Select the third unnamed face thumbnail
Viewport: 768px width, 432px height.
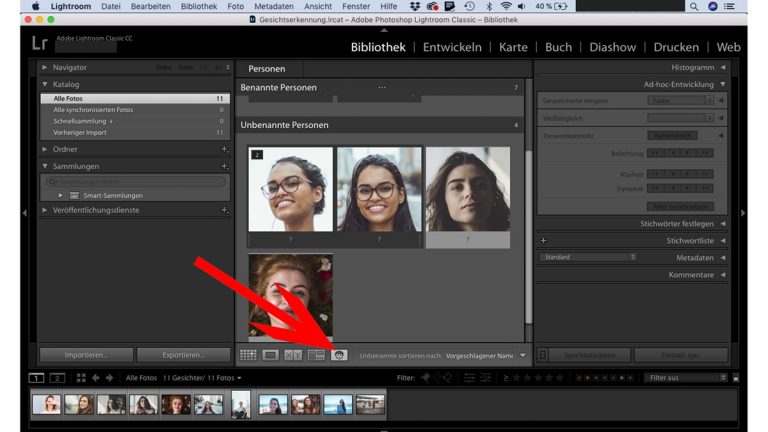[x=467, y=190]
